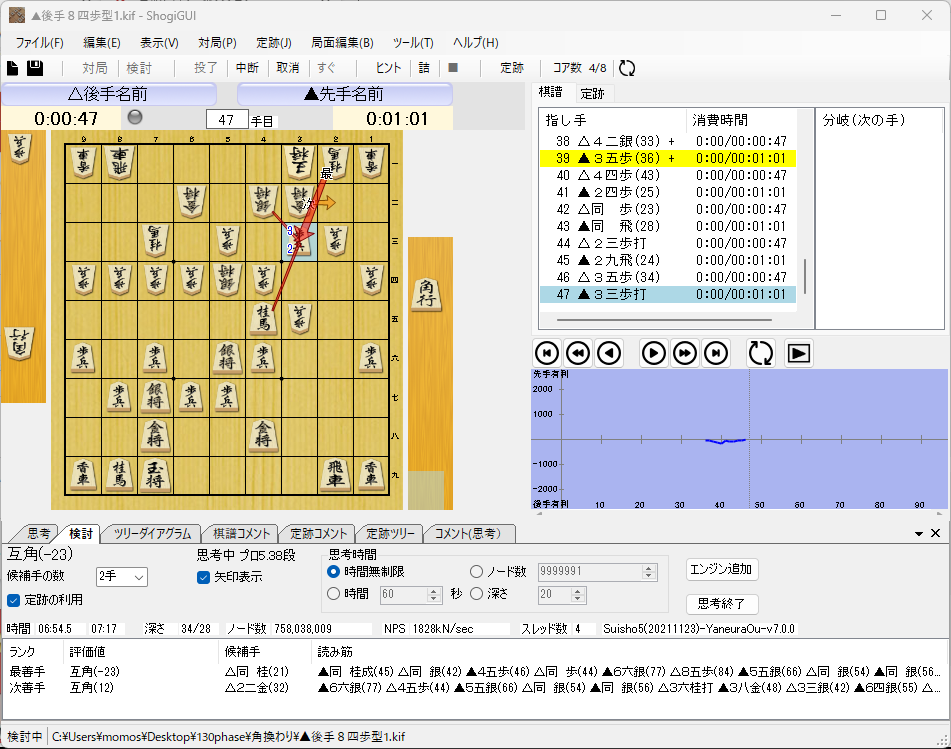The image size is (951, 749).
Task: Select ノード数 radio button
Action: click(x=477, y=571)
